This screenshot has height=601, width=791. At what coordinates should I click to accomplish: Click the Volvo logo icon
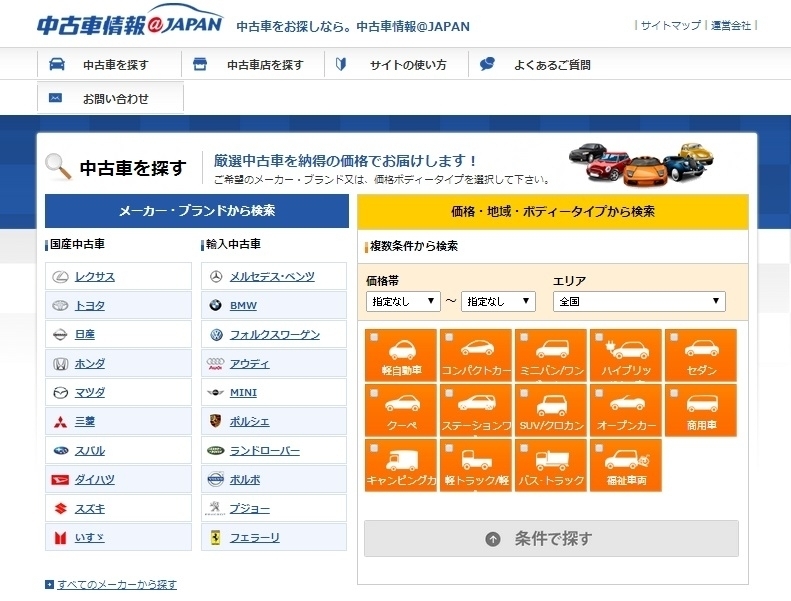click(215, 479)
